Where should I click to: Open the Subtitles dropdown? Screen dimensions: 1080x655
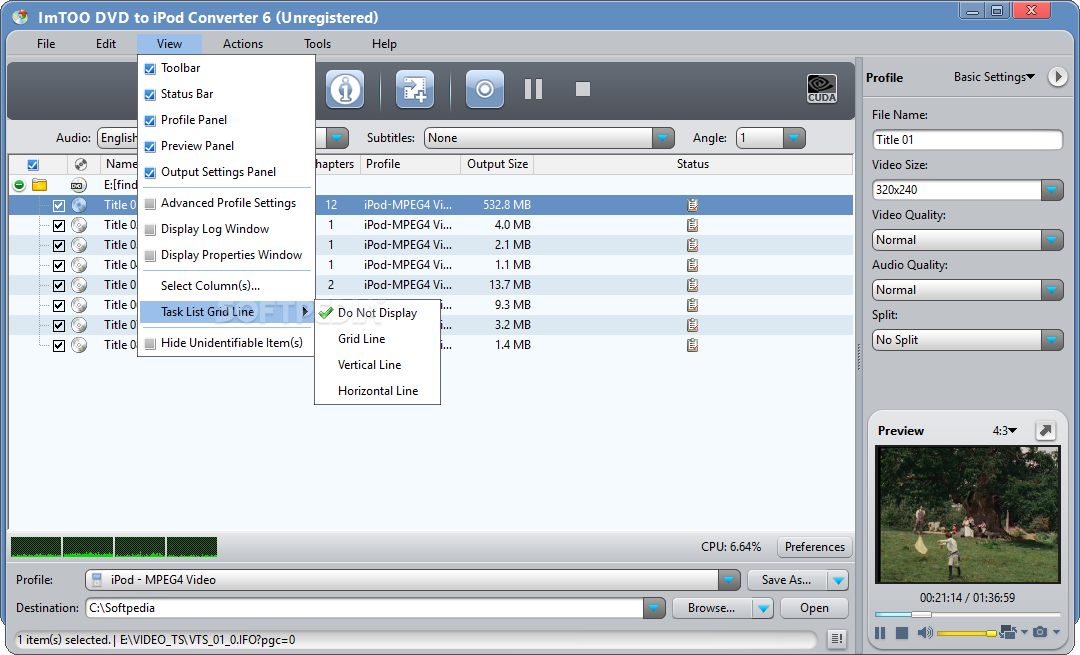tap(663, 138)
